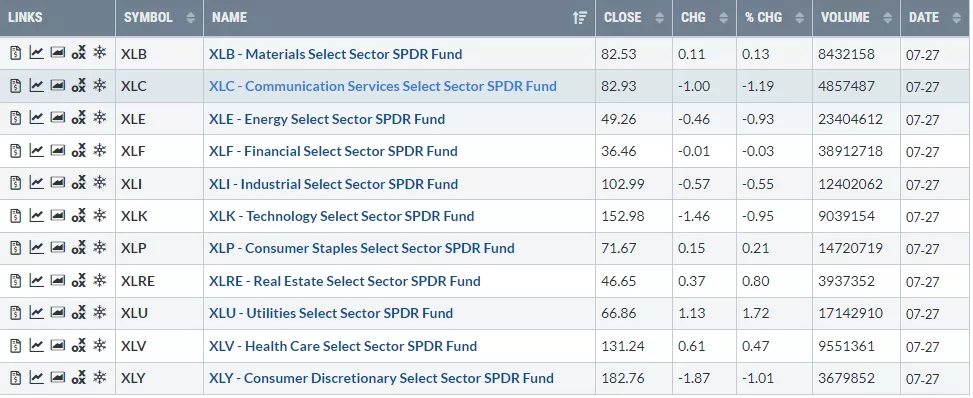
Task: Open the seasonality snowflake icon for XLK
Action: point(99,215)
